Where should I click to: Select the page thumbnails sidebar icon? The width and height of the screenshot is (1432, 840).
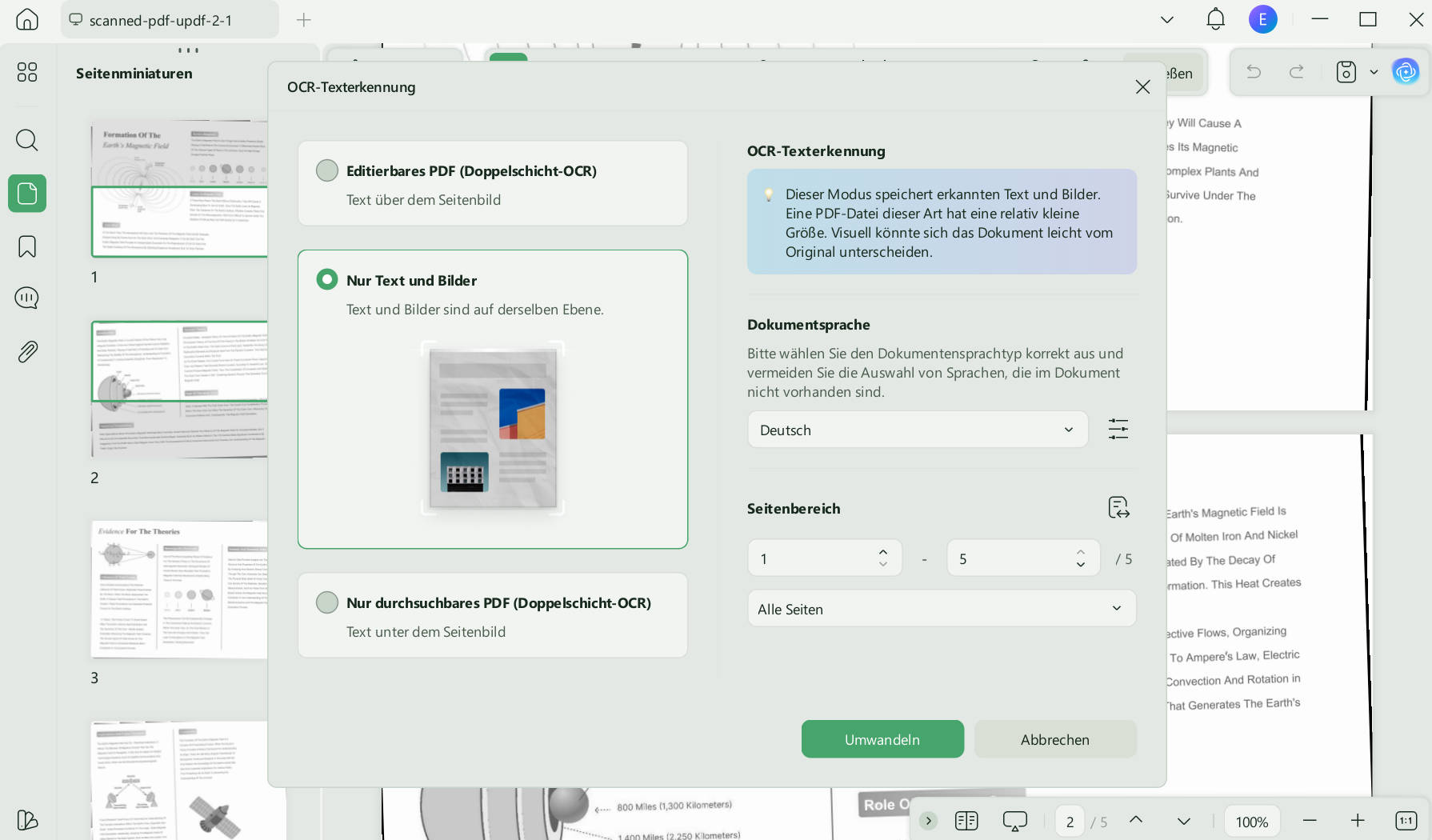[x=27, y=194]
